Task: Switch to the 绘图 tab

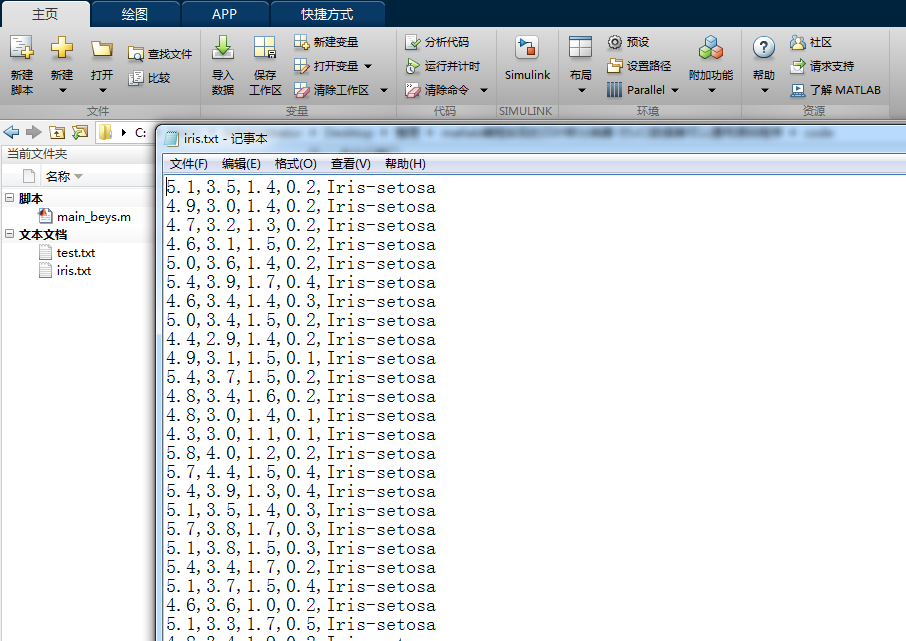Action: [x=135, y=14]
